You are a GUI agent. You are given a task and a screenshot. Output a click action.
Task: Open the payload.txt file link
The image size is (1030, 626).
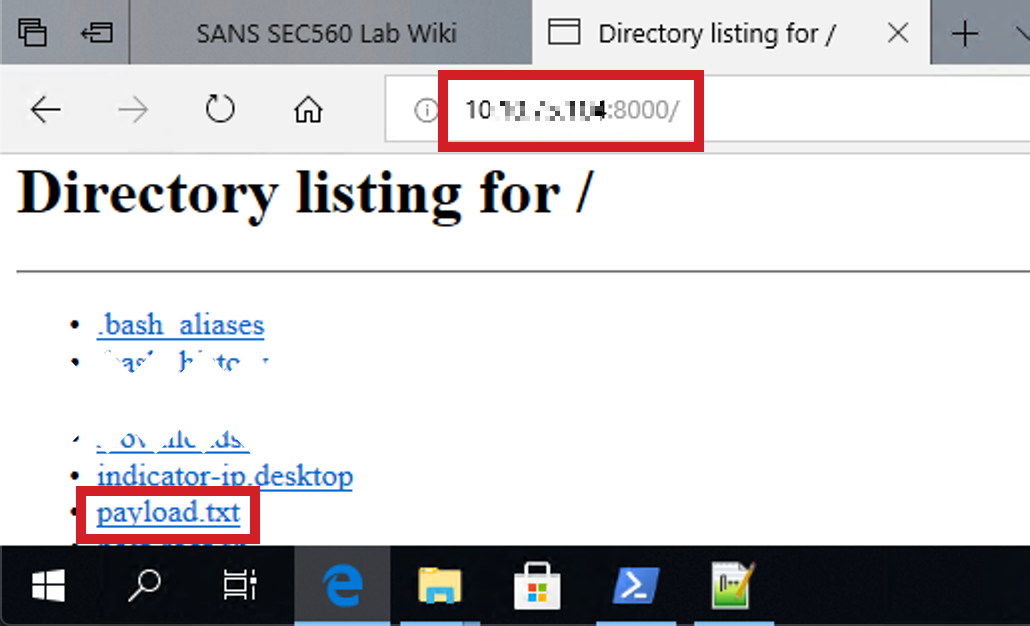168,513
